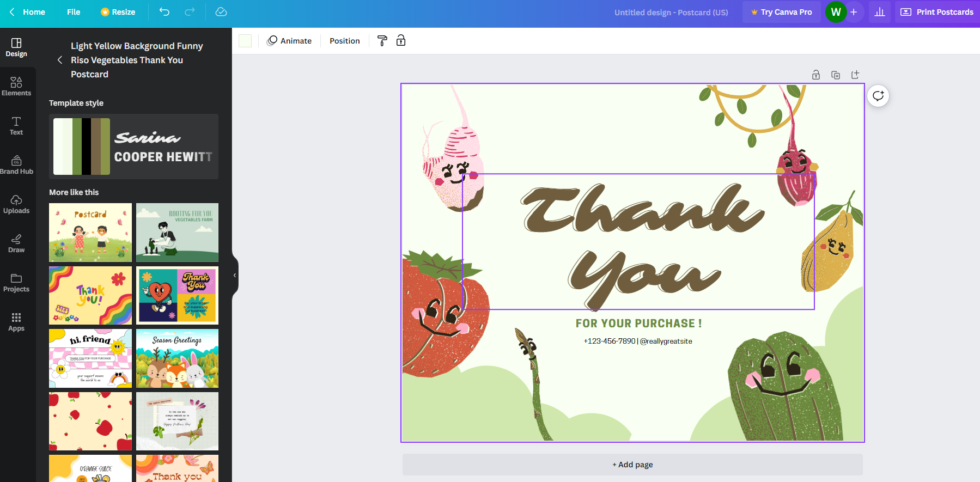Open the Uploads panel
Screen dimensions: 980x482
(16, 204)
